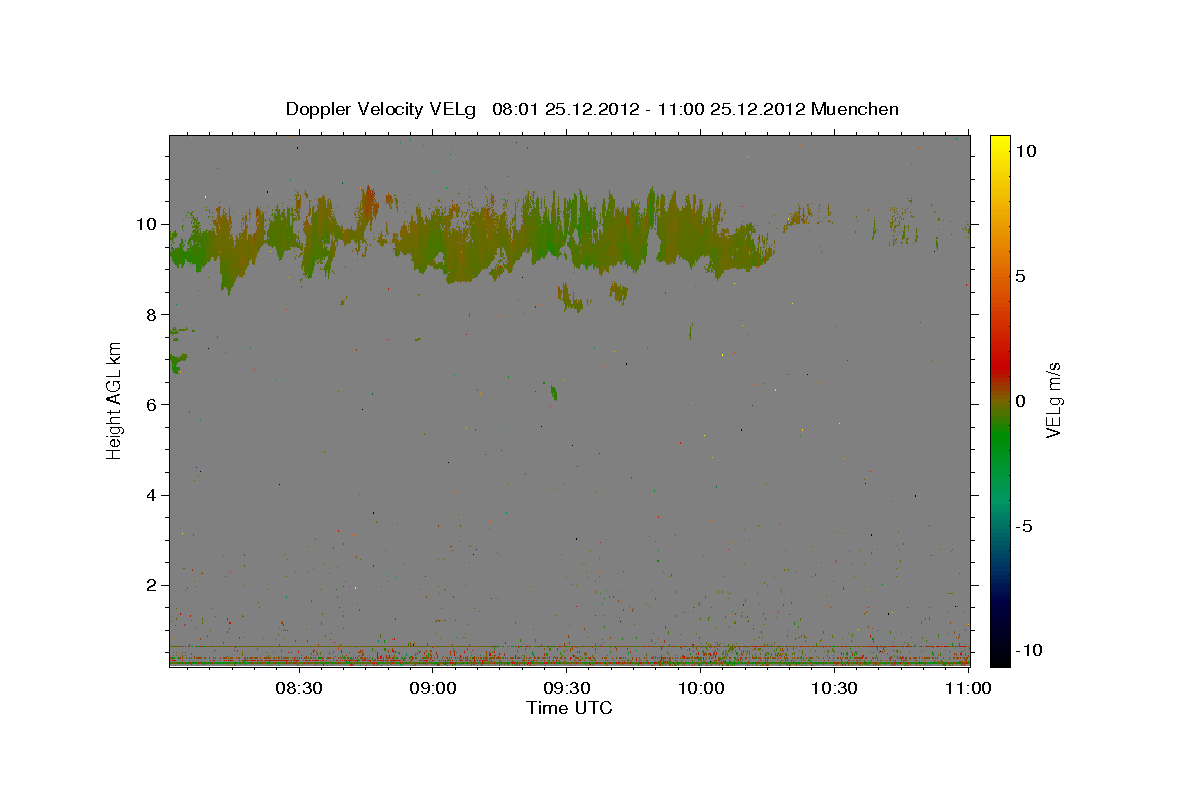Click the small green echo near 6 km at 09:27
1200x800 pixels.
pyautogui.click(x=553, y=391)
